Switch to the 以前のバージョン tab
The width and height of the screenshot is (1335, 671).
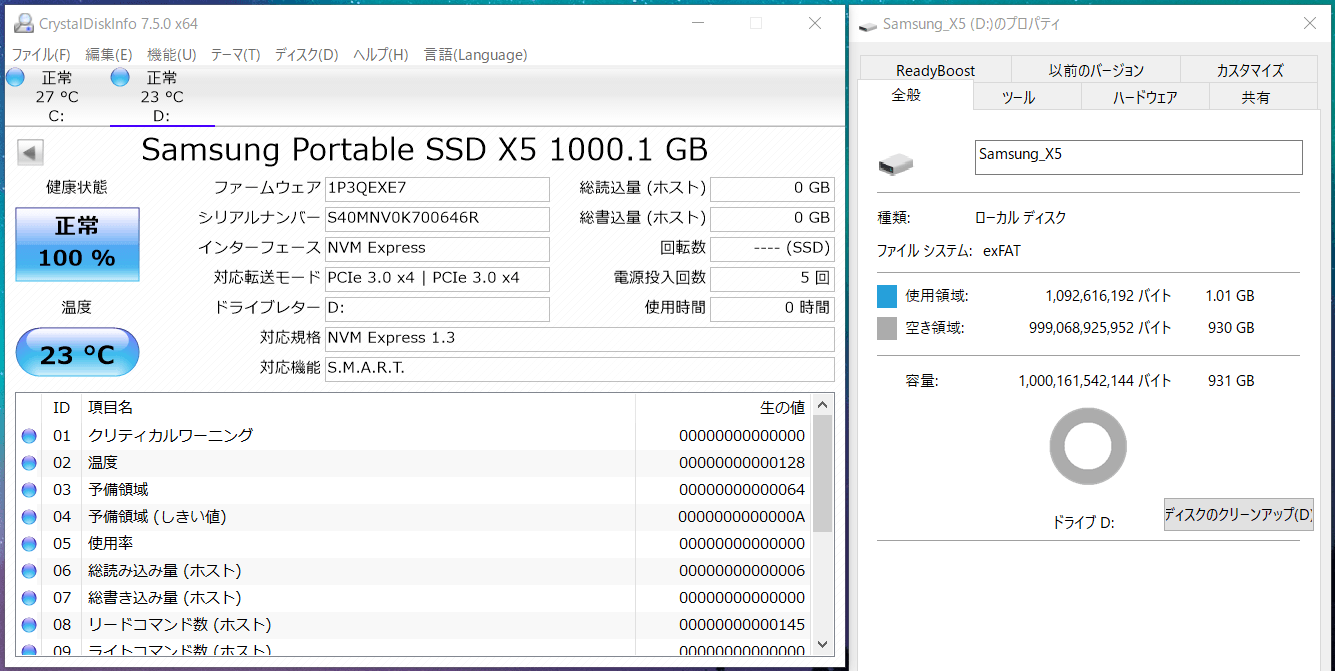(1096, 70)
